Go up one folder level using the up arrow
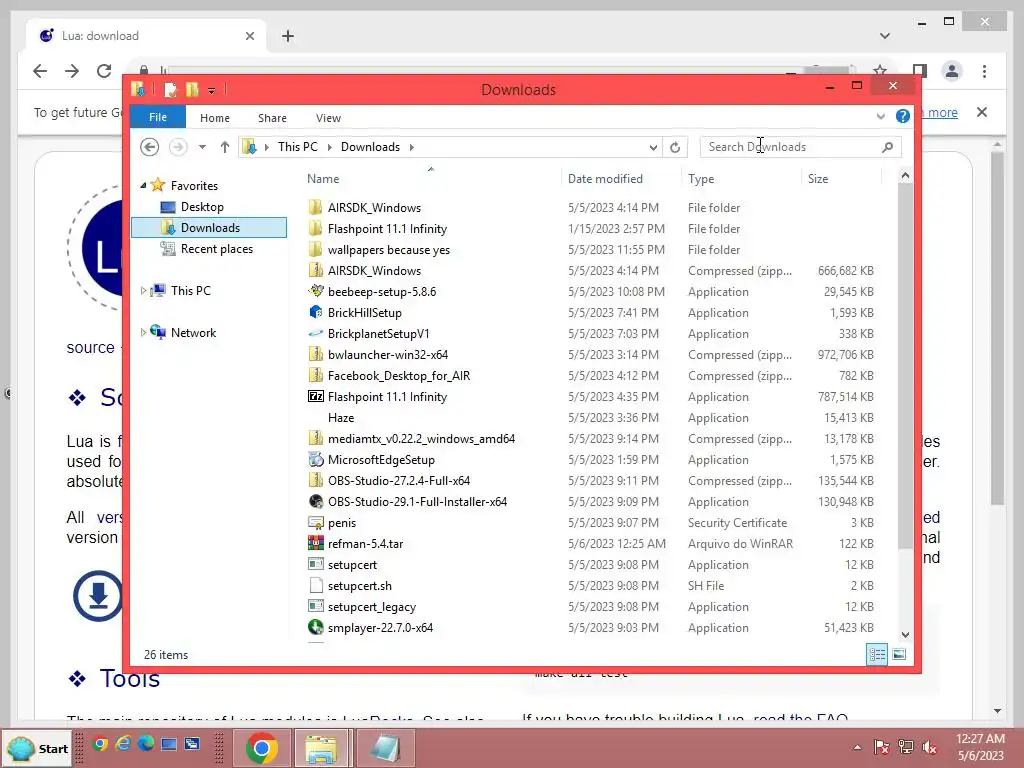This screenshot has height=768, width=1024. tap(225, 147)
